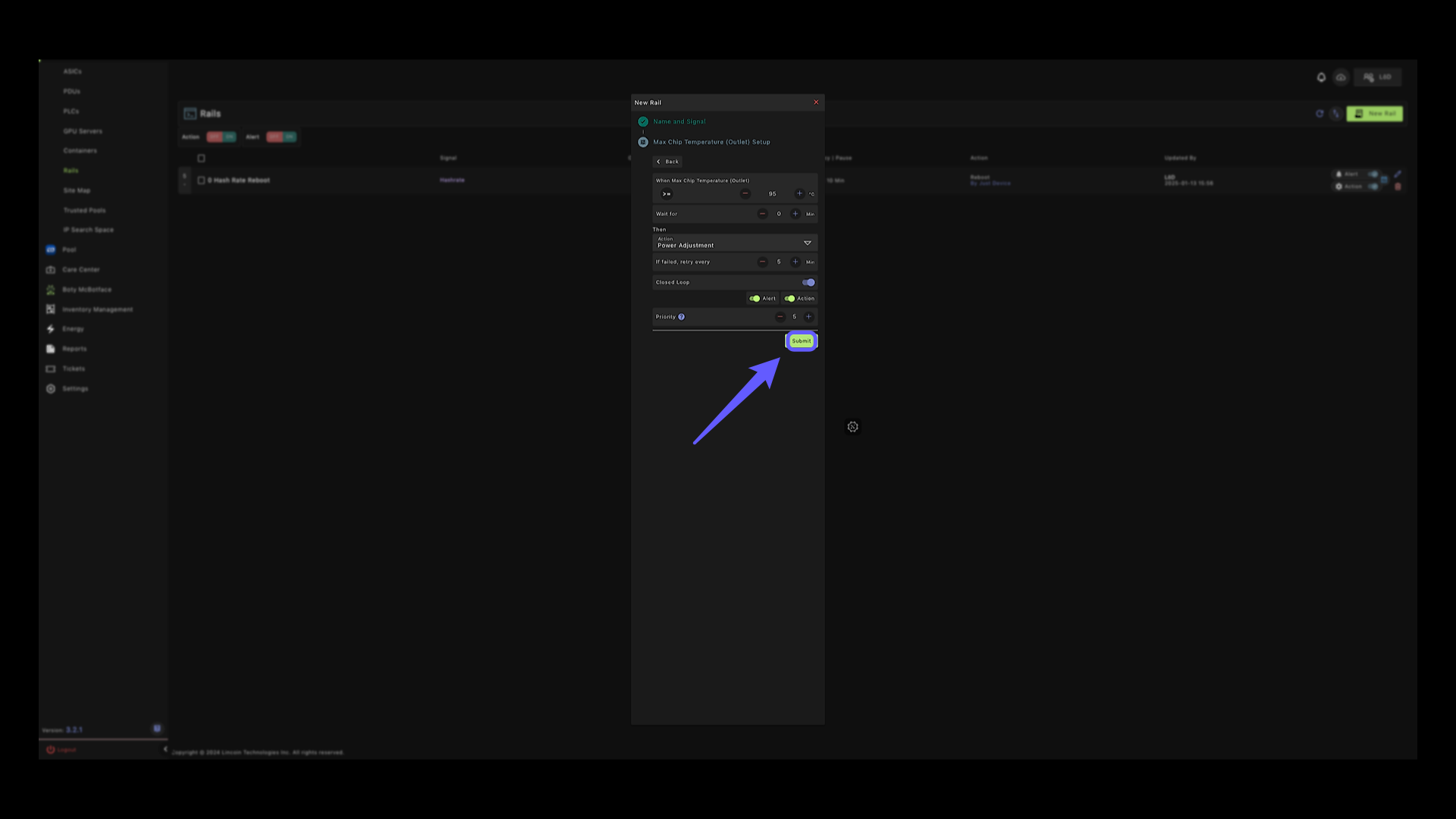Open the L&D user account button
Viewport: 1456px width, 819px height.
[x=1377, y=77]
